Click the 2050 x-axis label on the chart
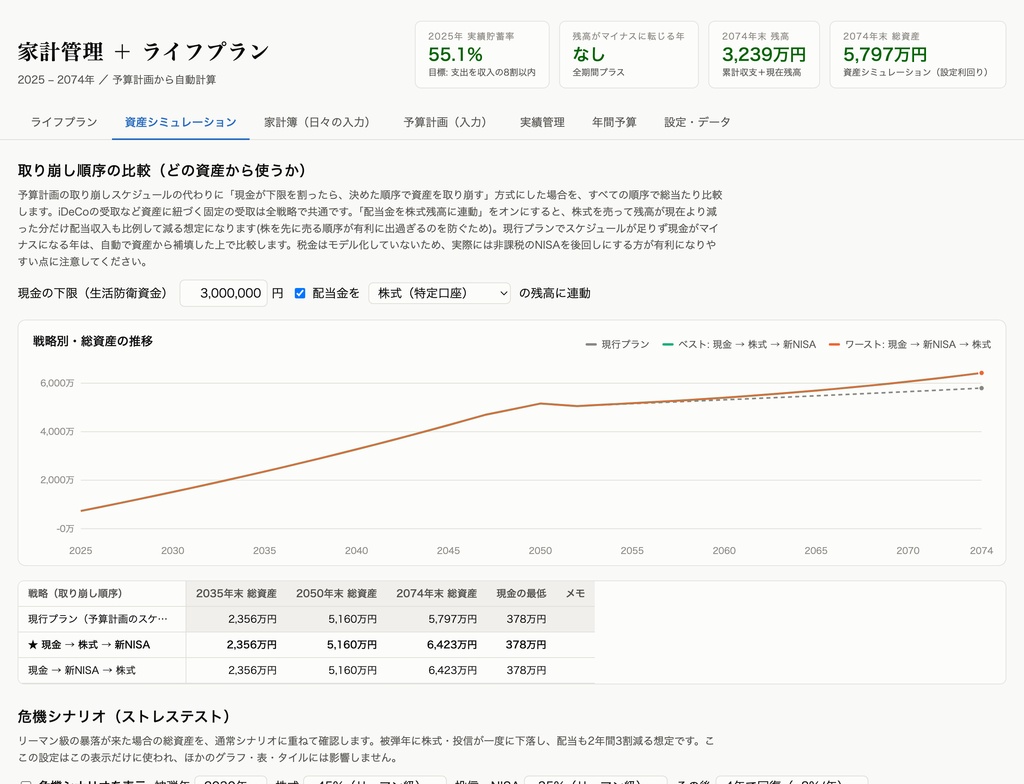This screenshot has width=1024, height=784. 540,551
